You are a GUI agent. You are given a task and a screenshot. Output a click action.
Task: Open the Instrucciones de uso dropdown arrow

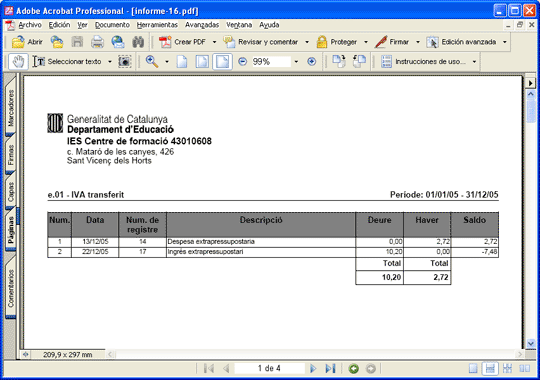474,62
